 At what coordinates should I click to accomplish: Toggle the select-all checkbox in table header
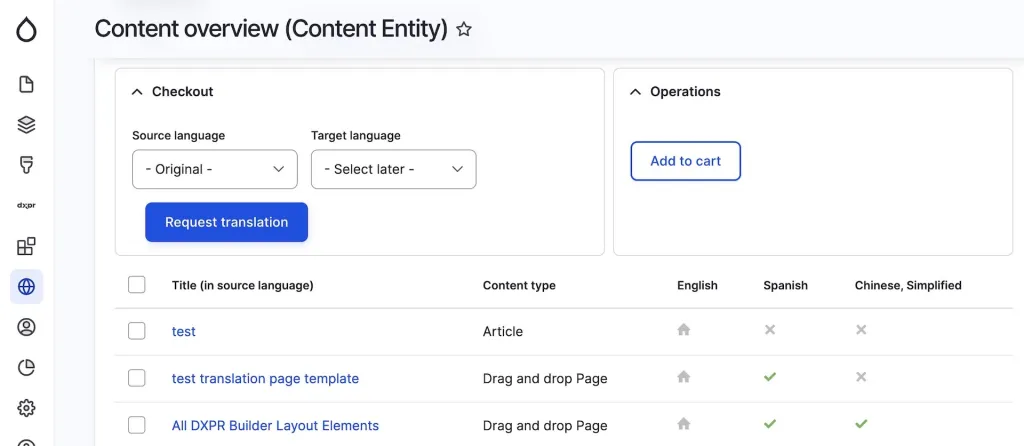[137, 285]
